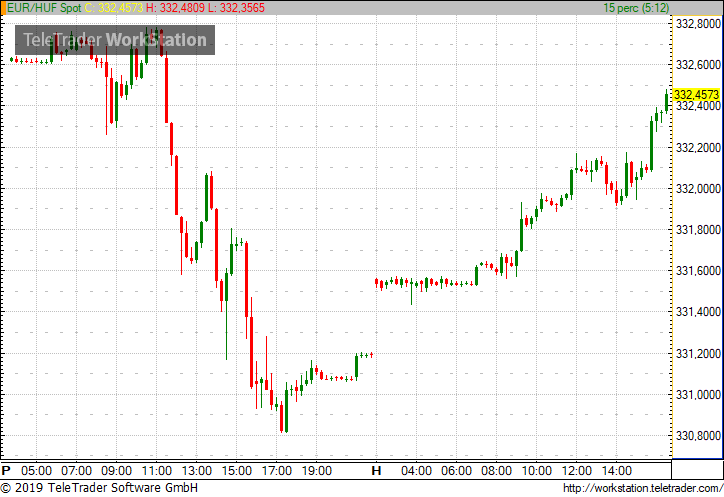Click the 331,0000 price axis label

pos(698,395)
